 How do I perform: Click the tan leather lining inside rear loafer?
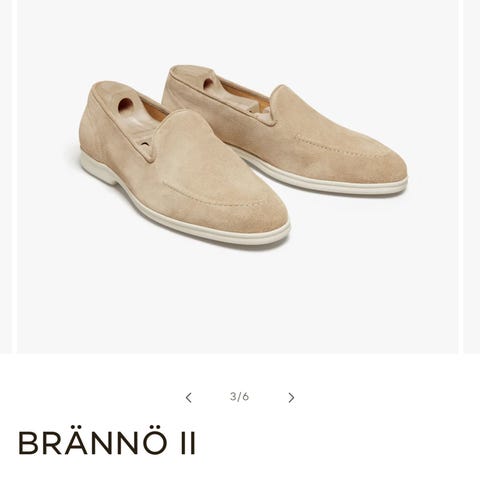click(243, 92)
